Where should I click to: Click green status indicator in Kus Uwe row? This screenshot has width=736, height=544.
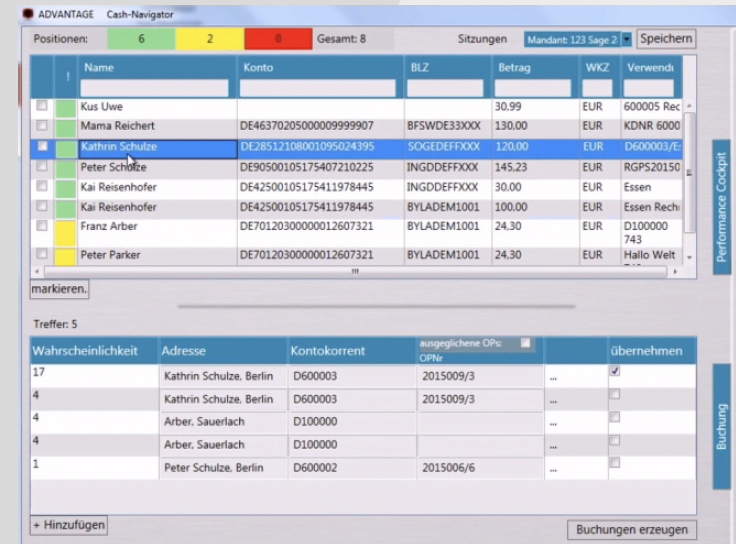click(x=66, y=107)
